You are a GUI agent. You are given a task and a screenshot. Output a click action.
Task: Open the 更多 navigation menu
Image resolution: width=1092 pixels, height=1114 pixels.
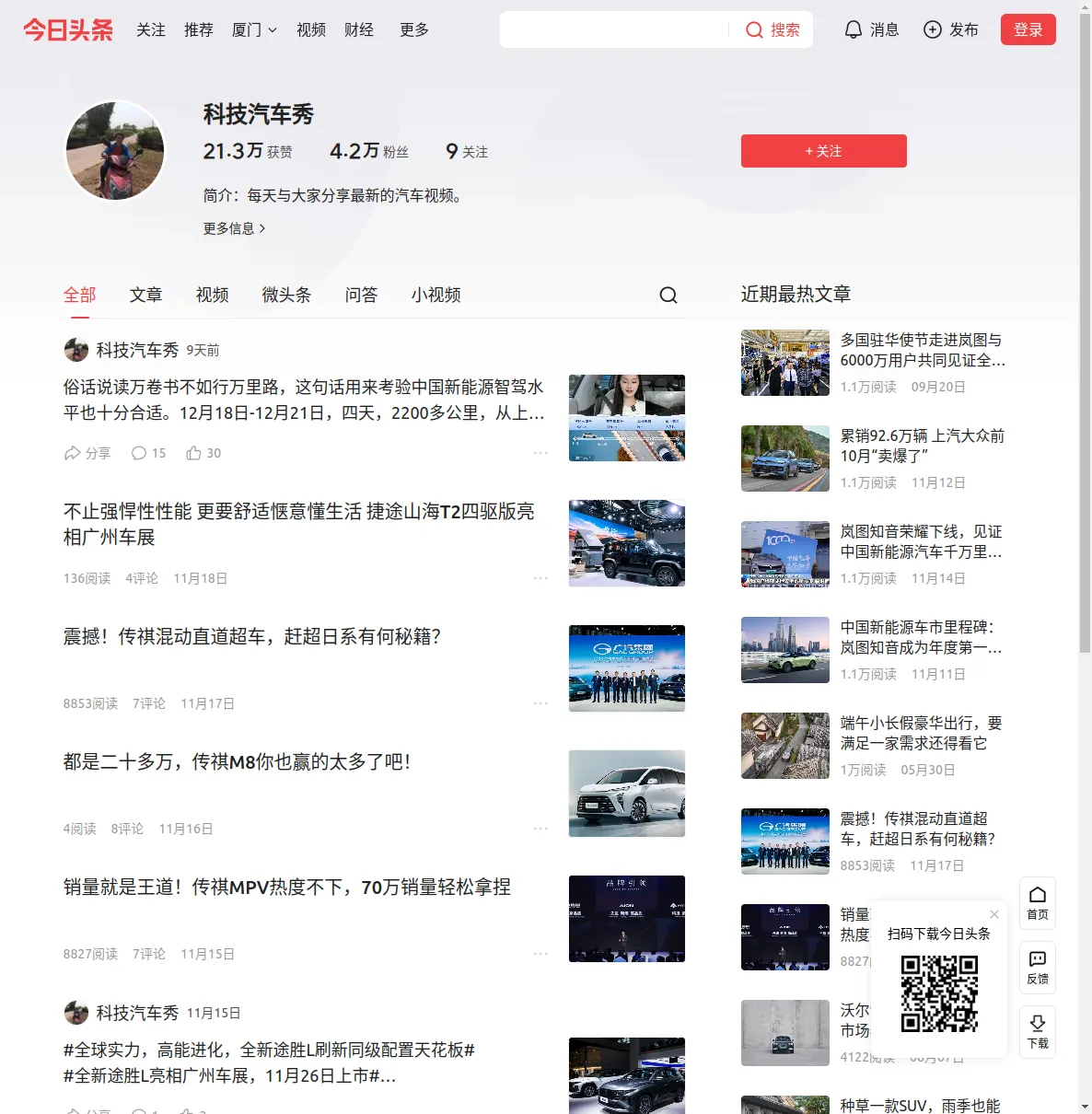[x=414, y=30]
